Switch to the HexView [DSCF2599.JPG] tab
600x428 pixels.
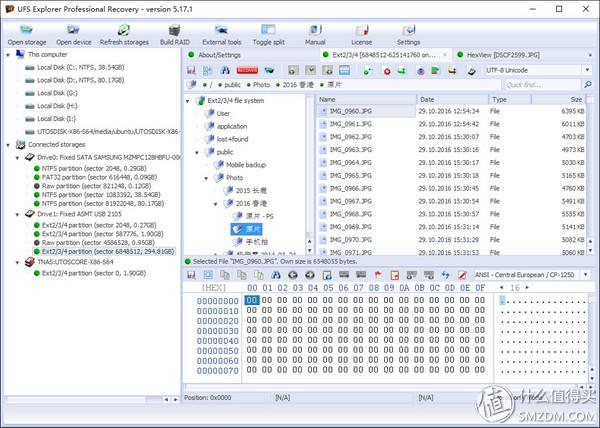(x=503, y=55)
